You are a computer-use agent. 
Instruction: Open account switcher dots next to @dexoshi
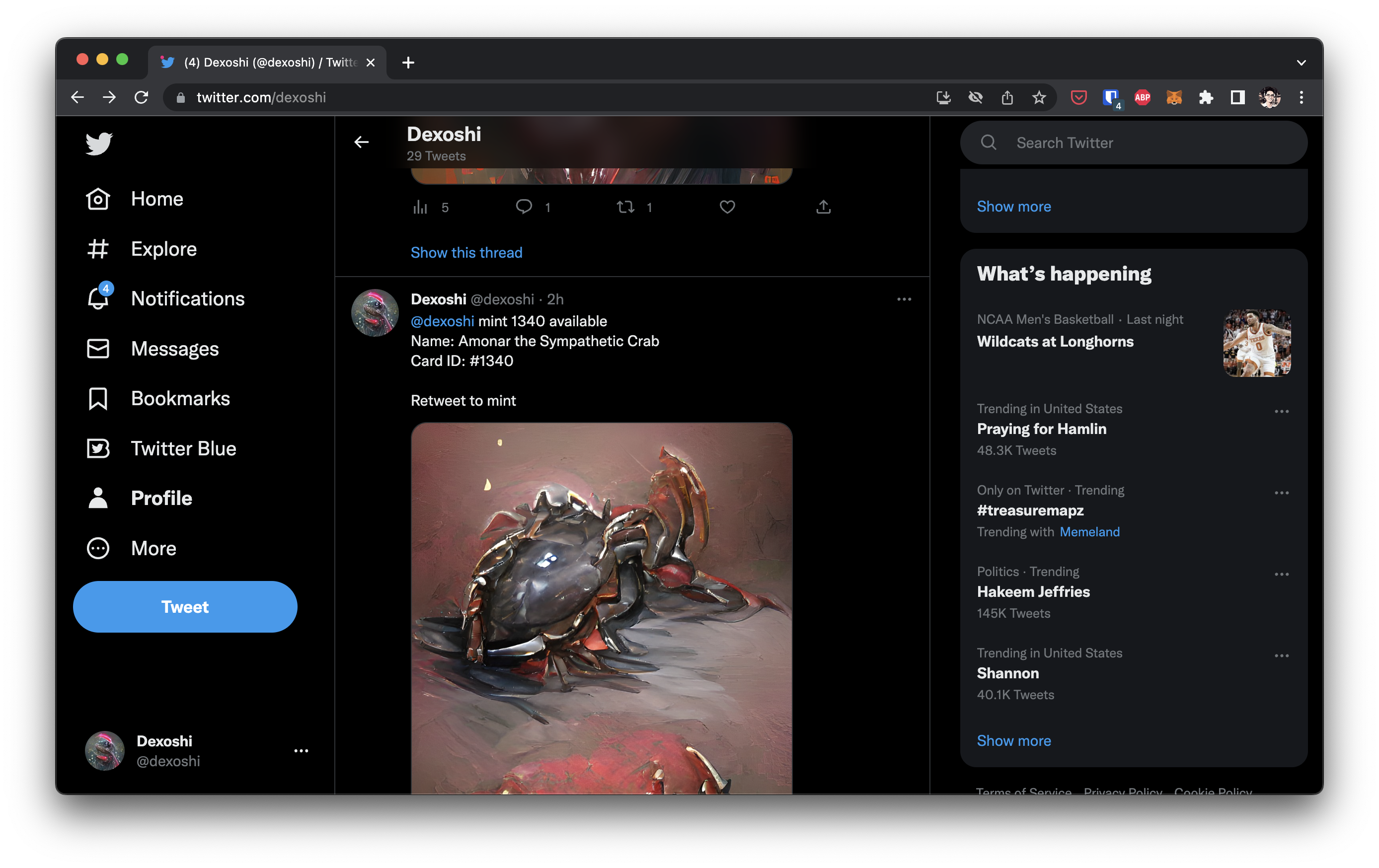(301, 750)
